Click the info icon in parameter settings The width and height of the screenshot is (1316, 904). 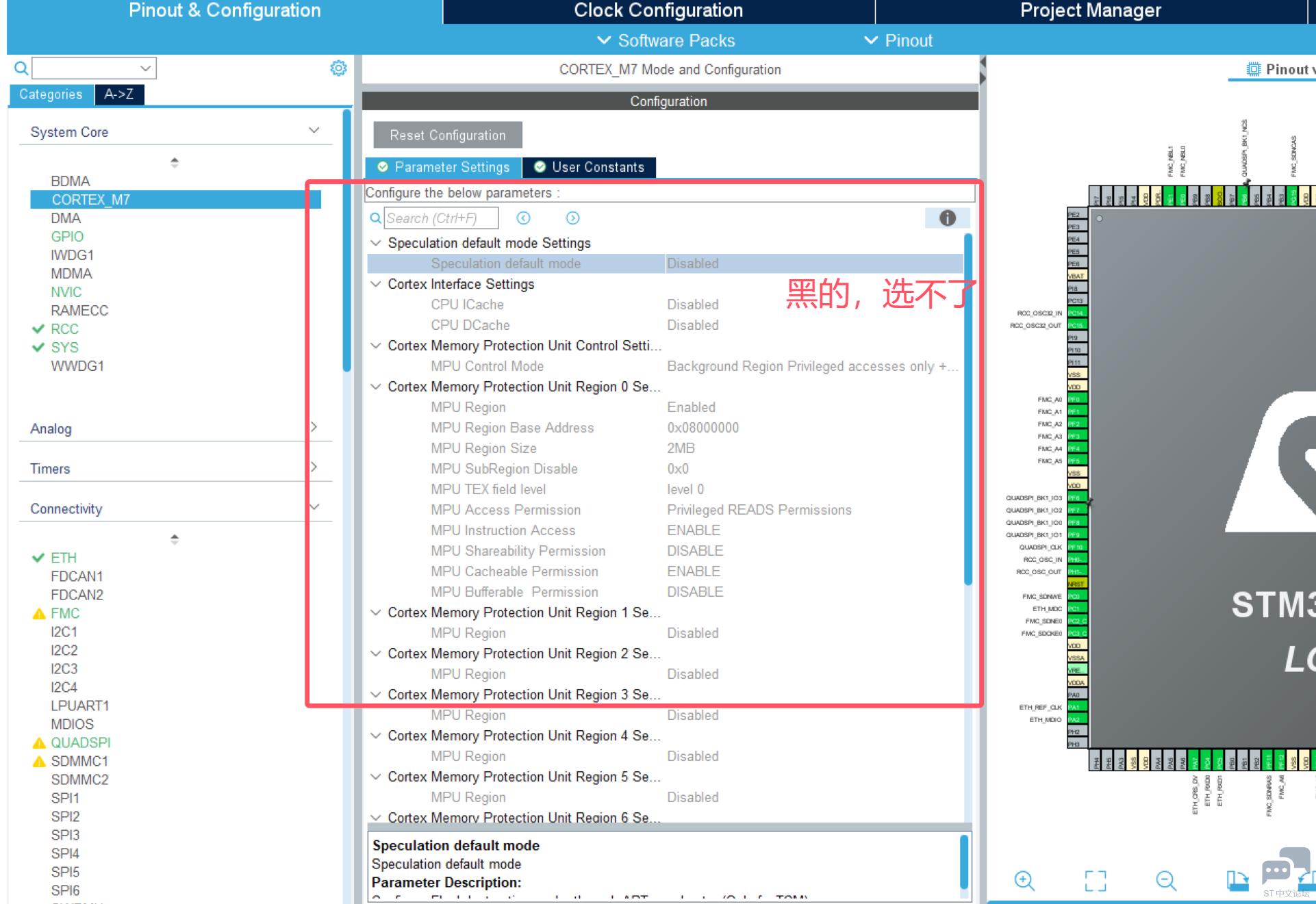click(x=947, y=218)
